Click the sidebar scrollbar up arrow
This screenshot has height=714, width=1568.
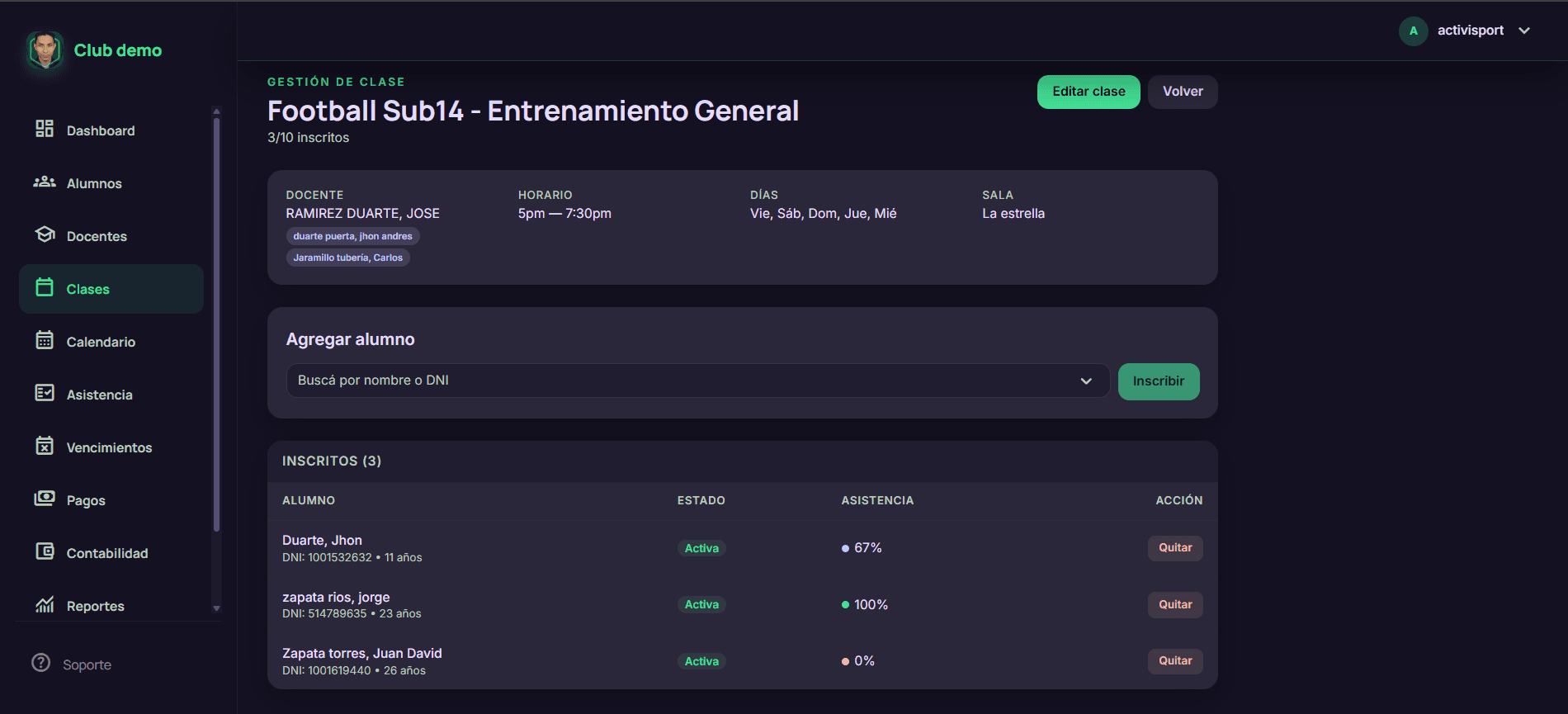216,111
